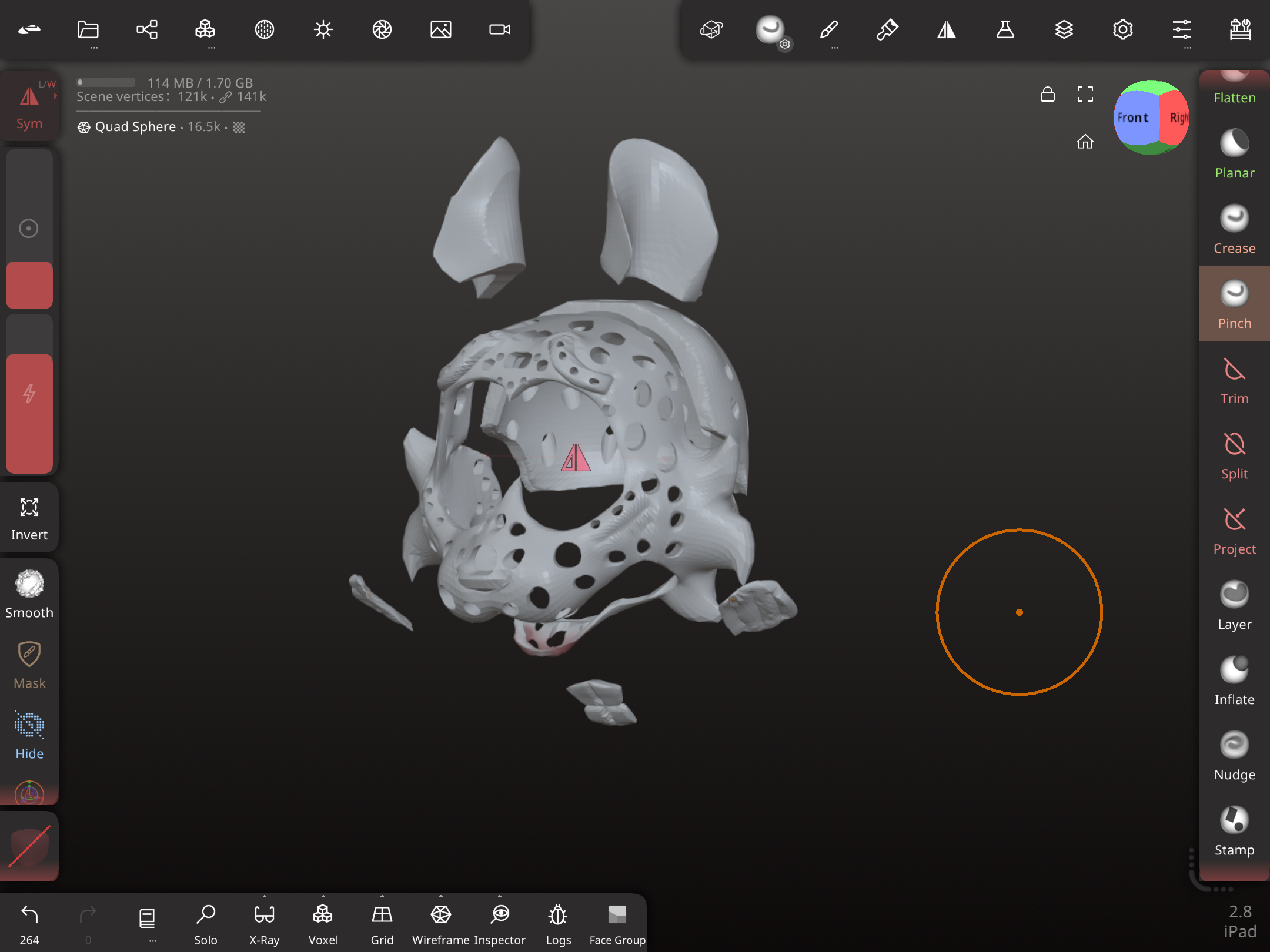Open the document menu with three dots
Screen dimensions: 1270x952
(147, 923)
